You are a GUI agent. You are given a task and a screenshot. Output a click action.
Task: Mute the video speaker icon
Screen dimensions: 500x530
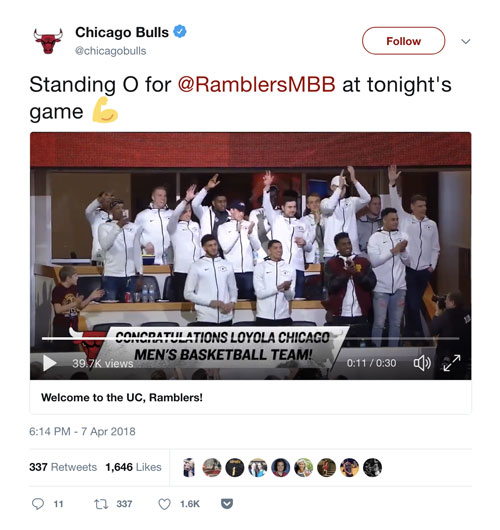(x=422, y=363)
